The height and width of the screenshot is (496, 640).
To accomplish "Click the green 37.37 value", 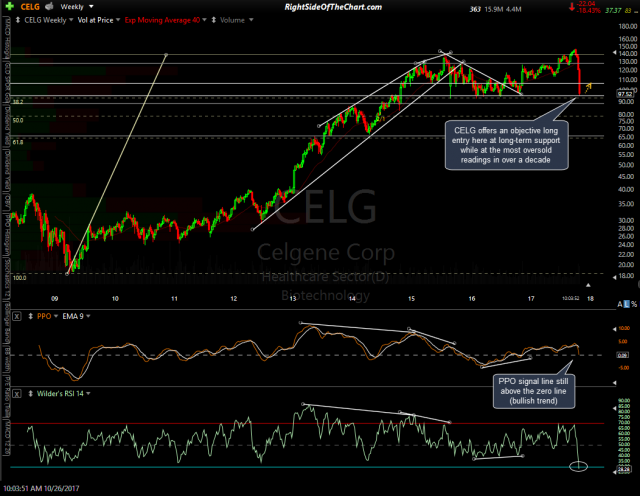I will point(613,10).
